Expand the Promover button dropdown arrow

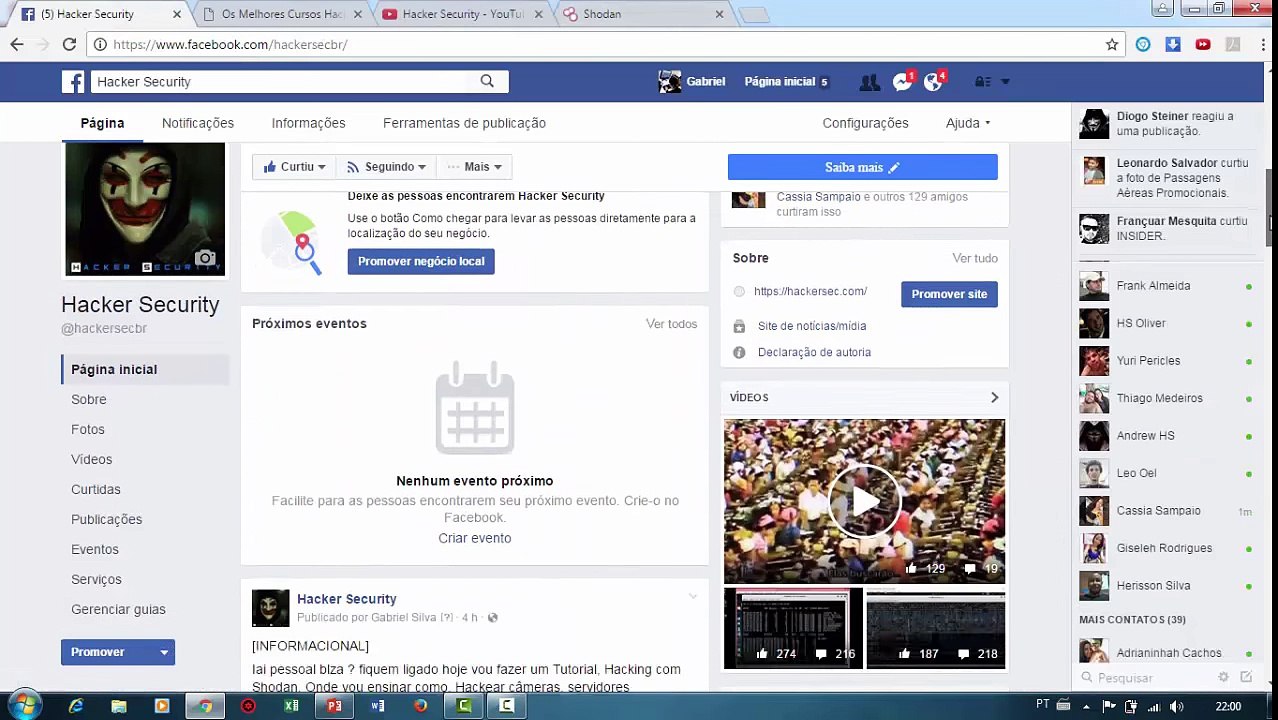pos(164,652)
